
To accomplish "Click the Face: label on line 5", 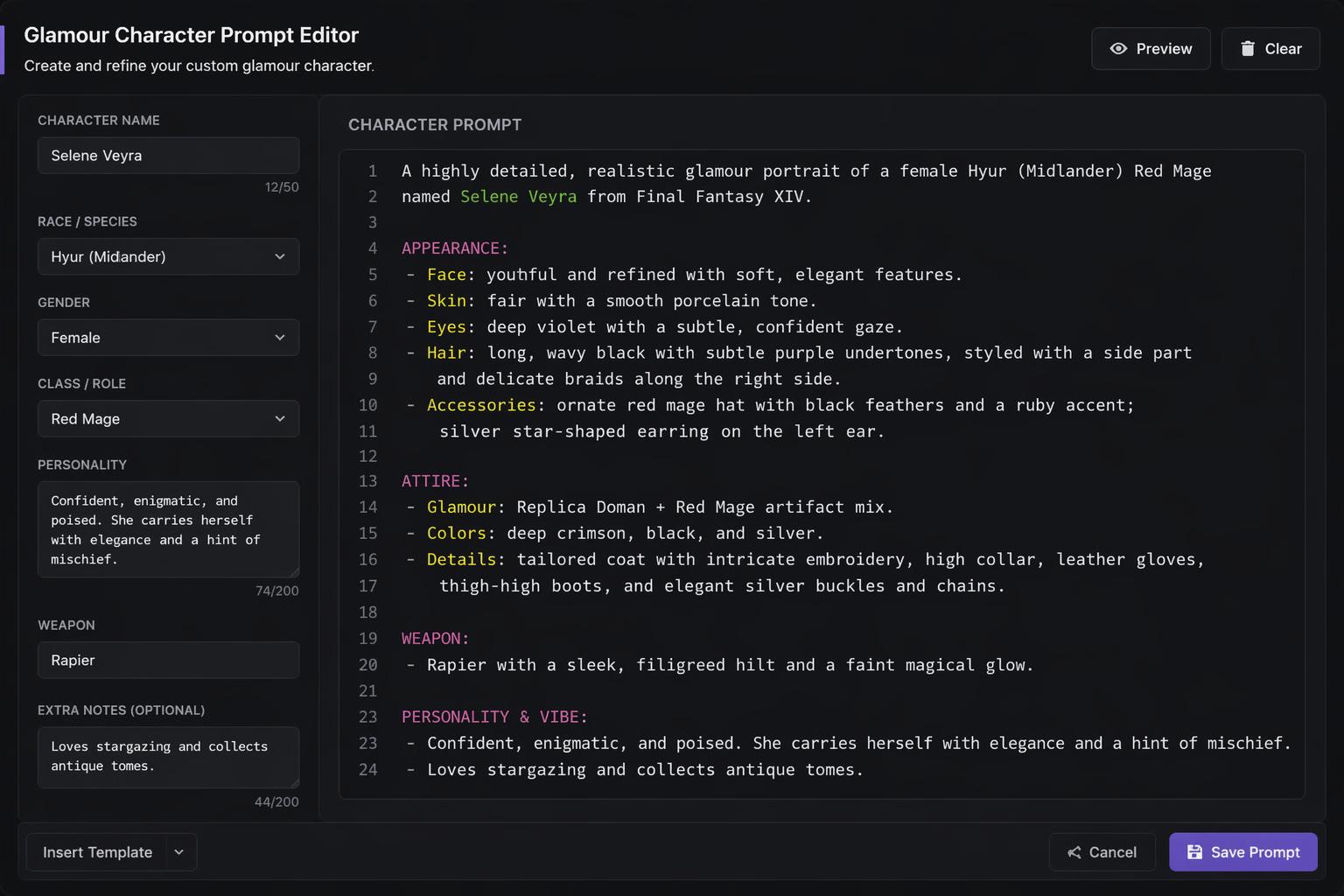I will coord(451,275).
